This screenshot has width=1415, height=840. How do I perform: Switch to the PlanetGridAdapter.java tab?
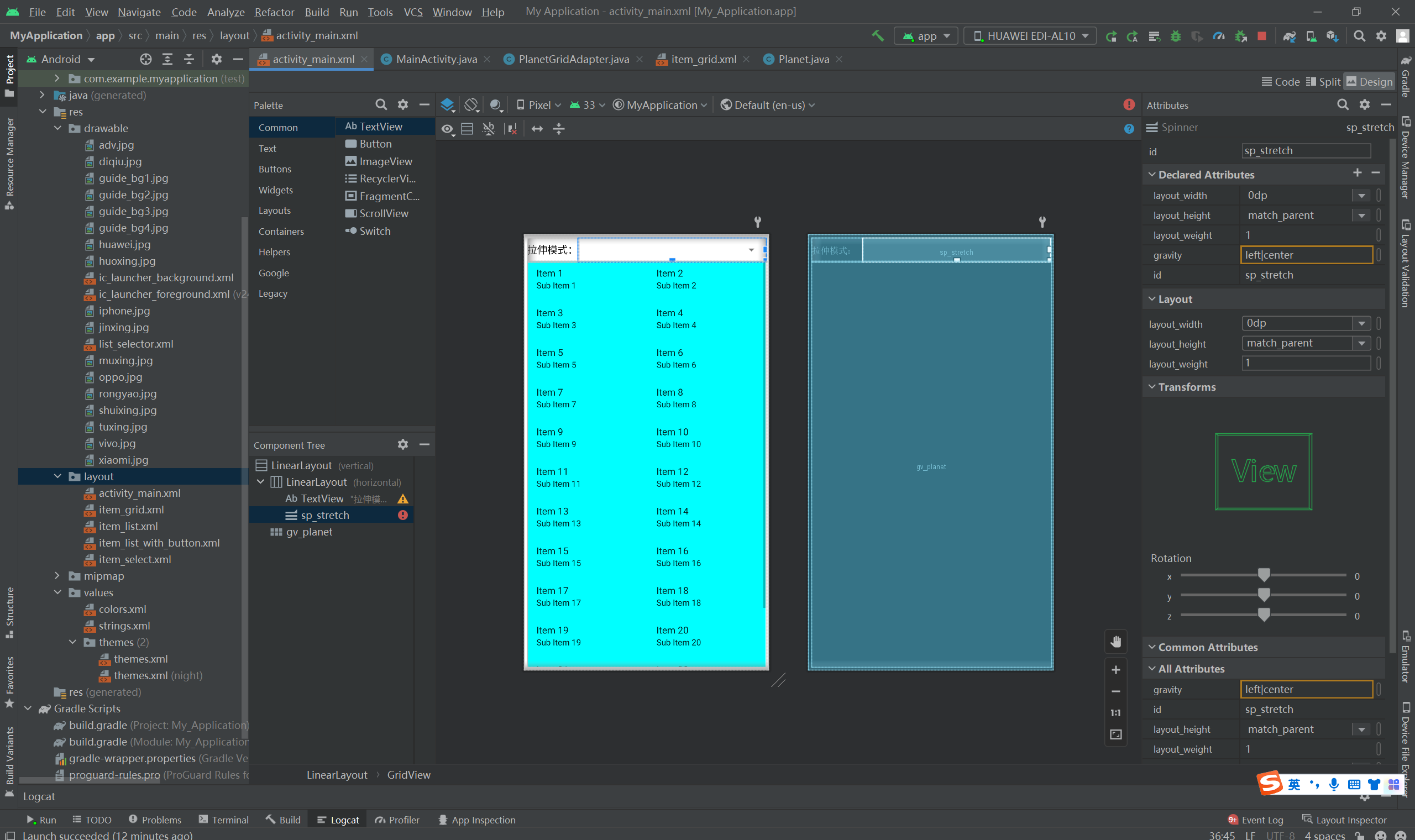coord(573,60)
